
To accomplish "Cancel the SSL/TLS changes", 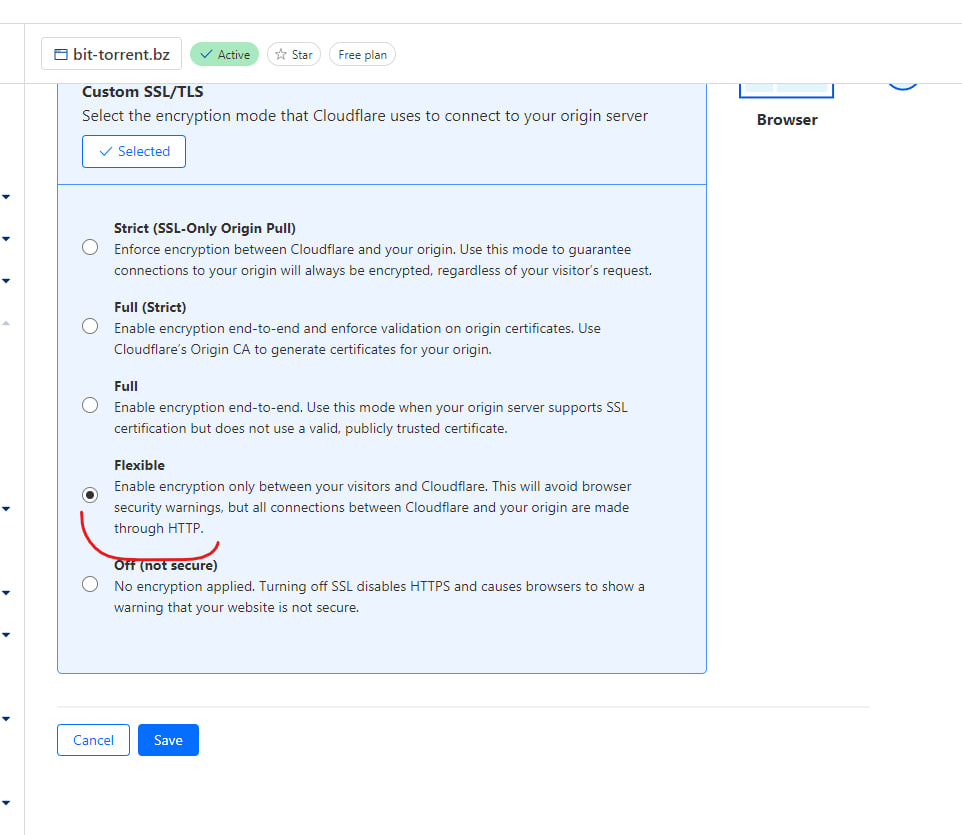I will pyautogui.click(x=93, y=740).
